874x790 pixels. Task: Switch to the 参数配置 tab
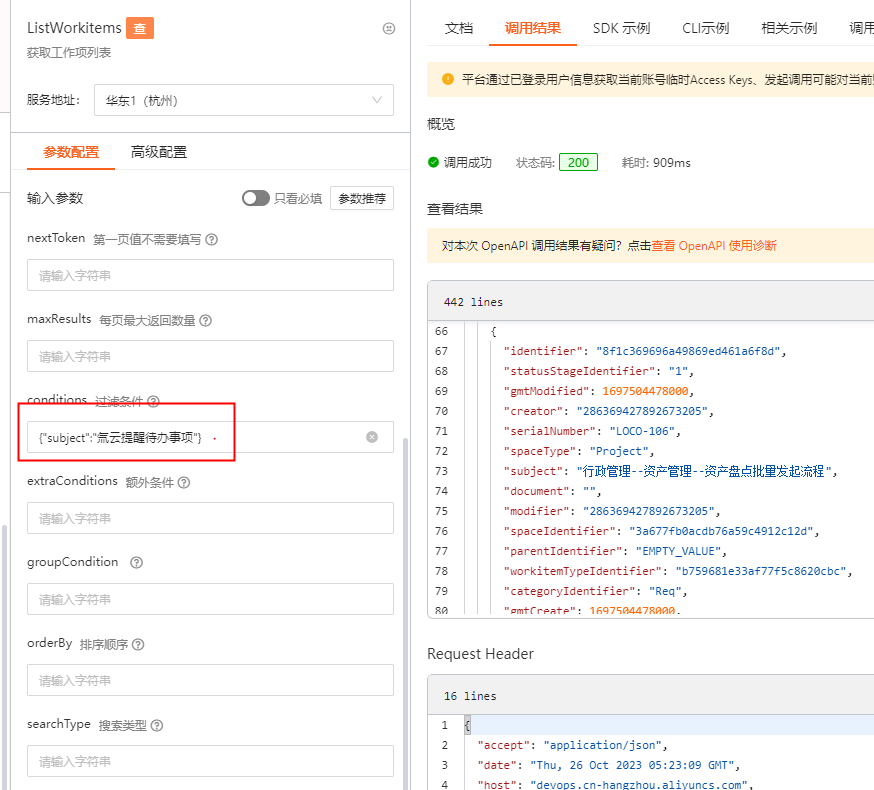tap(71, 152)
